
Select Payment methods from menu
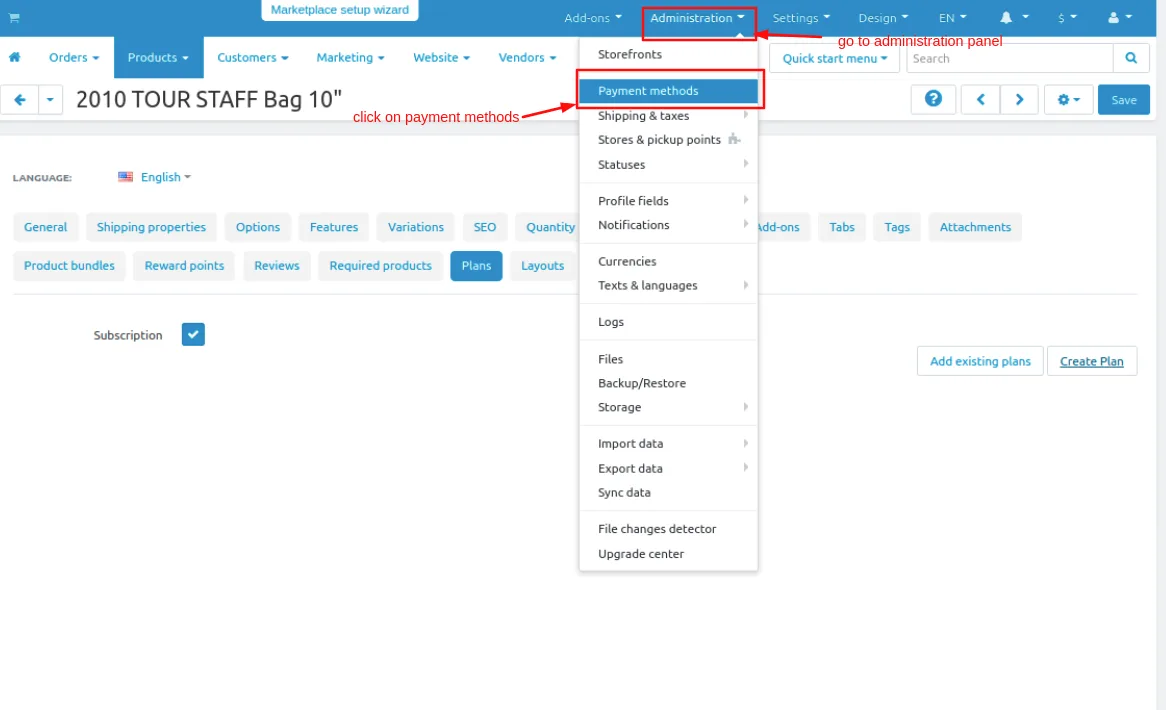[668, 91]
